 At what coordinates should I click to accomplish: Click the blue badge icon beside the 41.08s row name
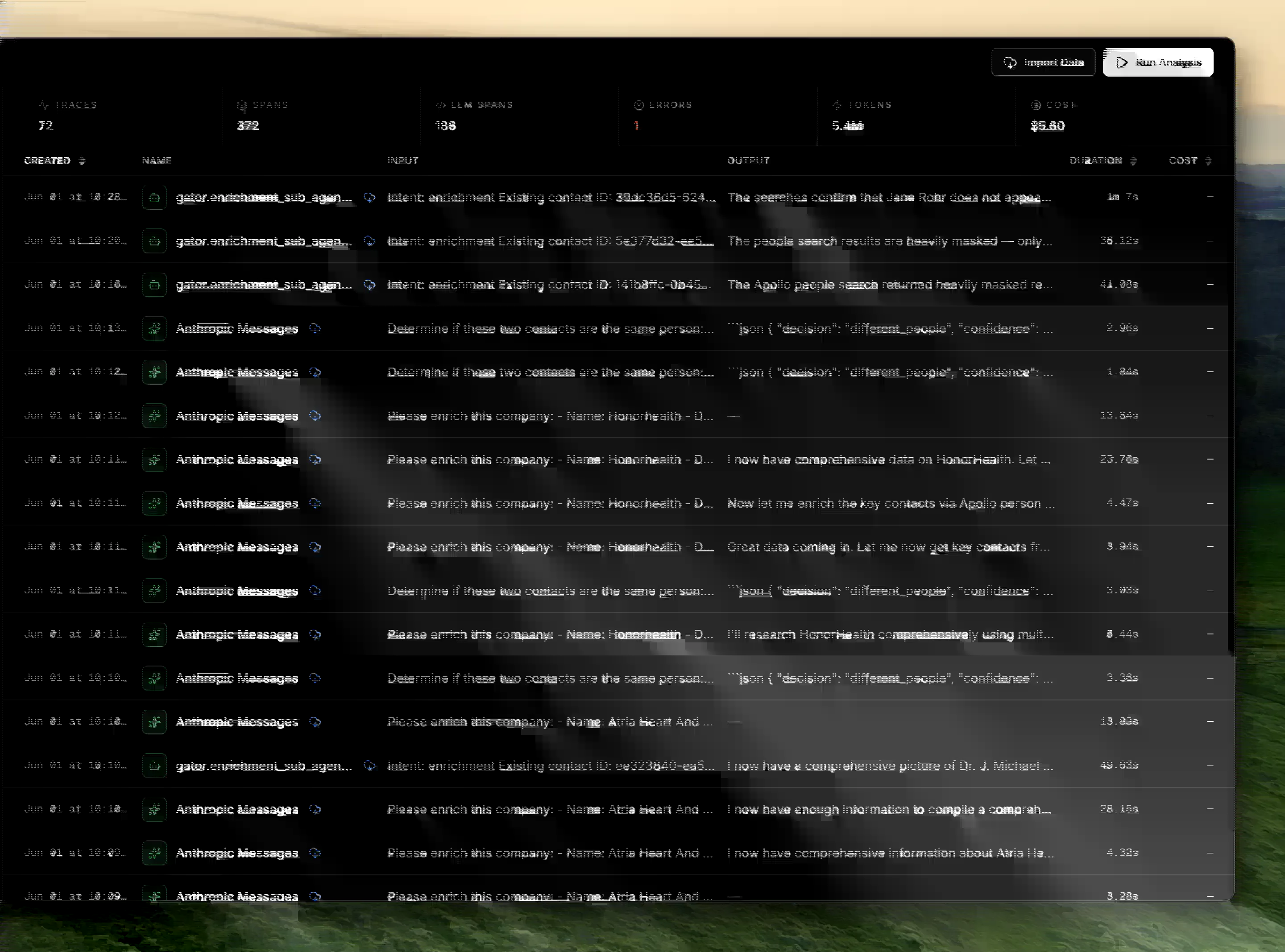[369, 285]
